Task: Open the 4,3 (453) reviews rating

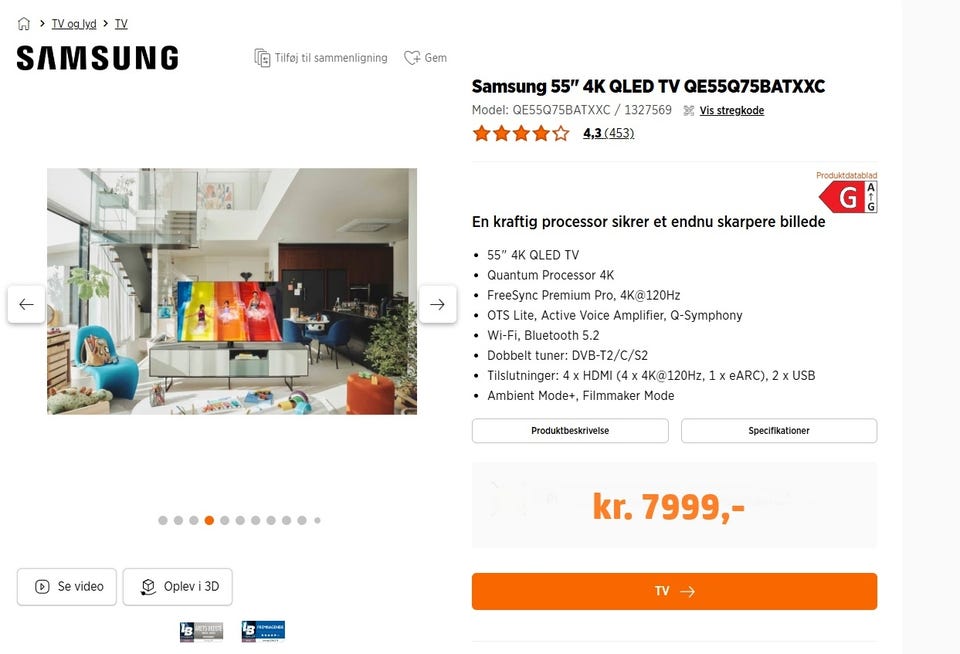Action: tap(609, 133)
